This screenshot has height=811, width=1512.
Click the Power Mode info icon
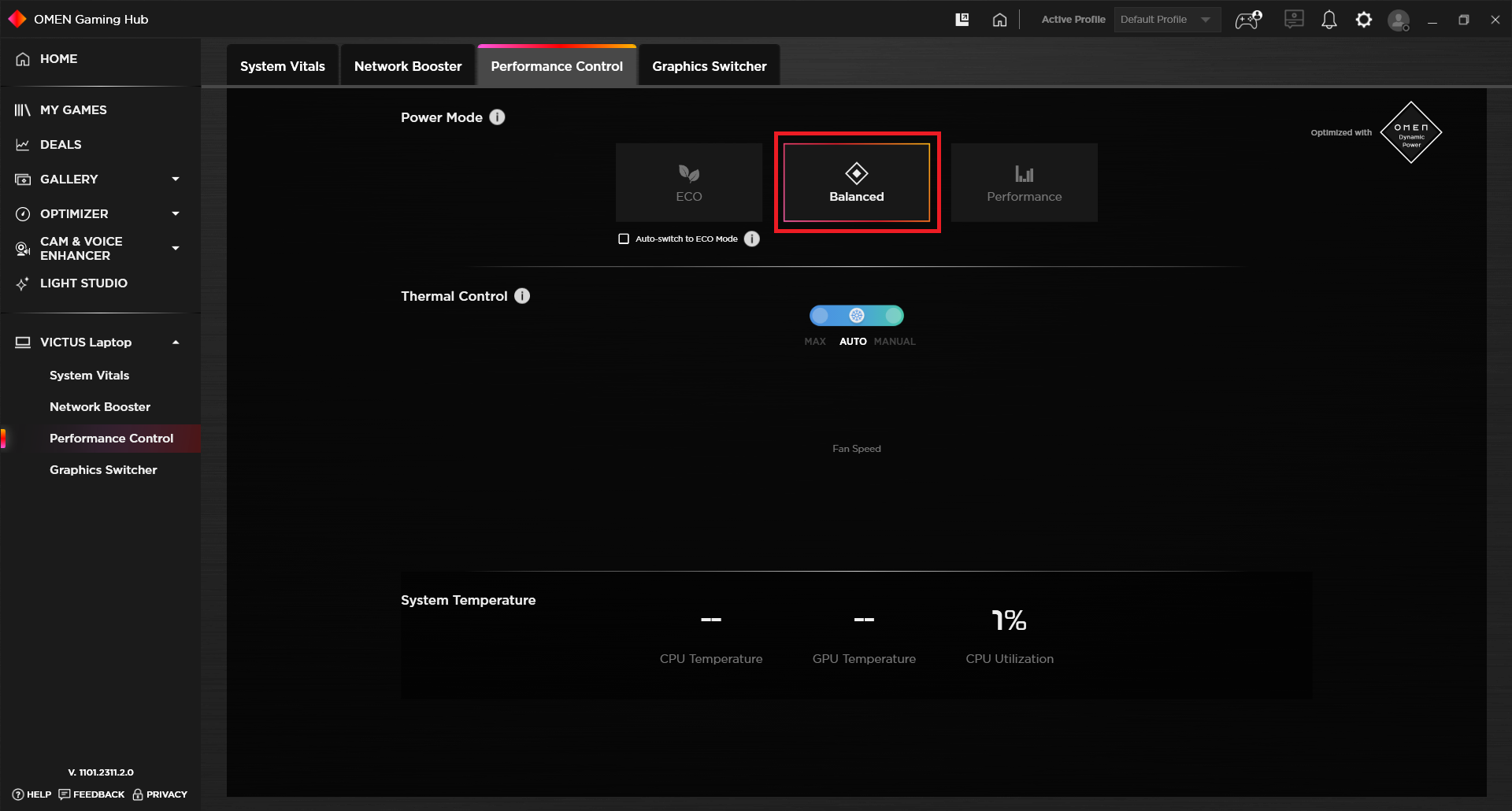pyautogui.click(x=497, y=117)
